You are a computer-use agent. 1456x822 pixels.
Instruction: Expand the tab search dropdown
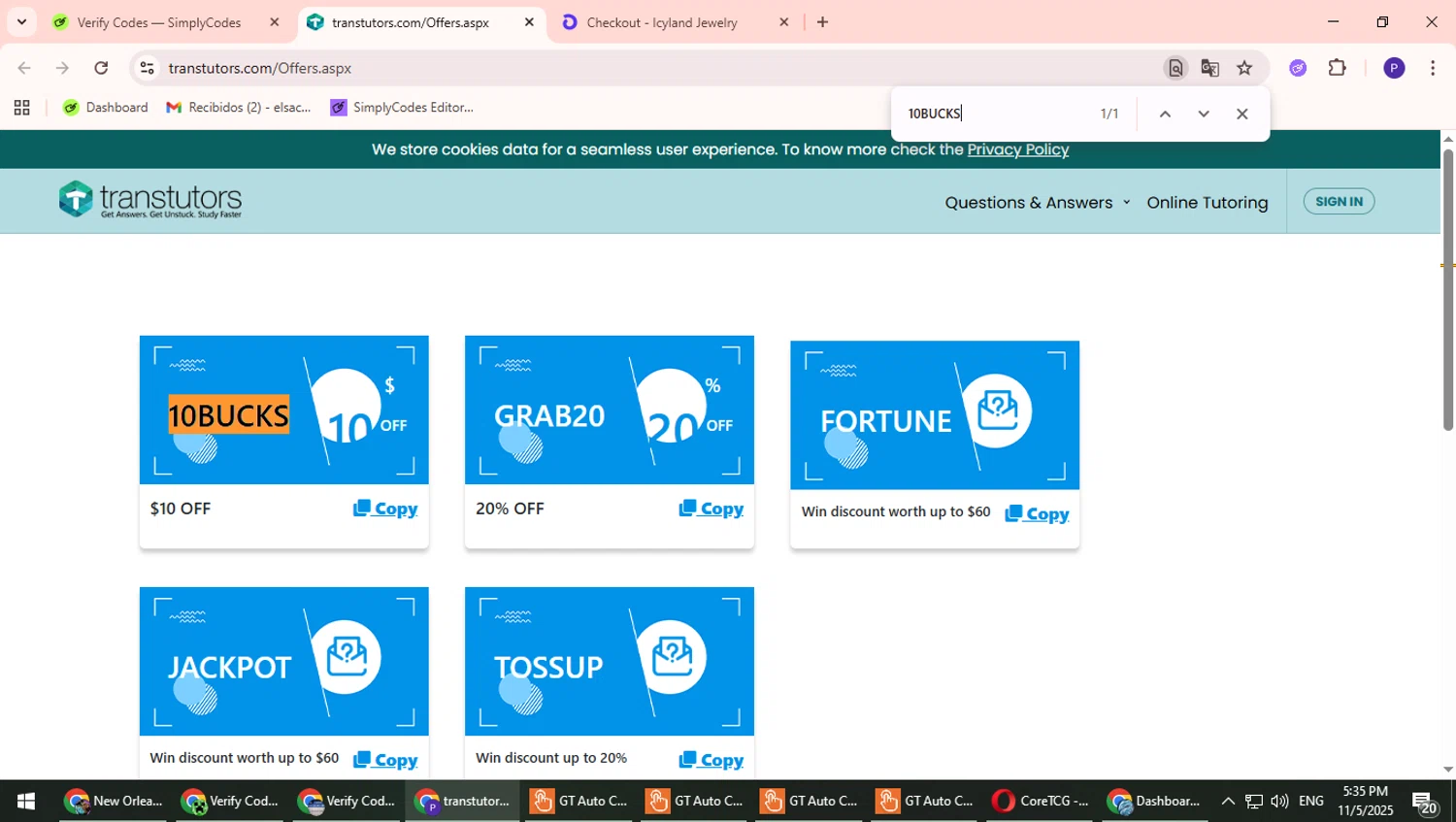pyautogui.click(x=21, y=22)
